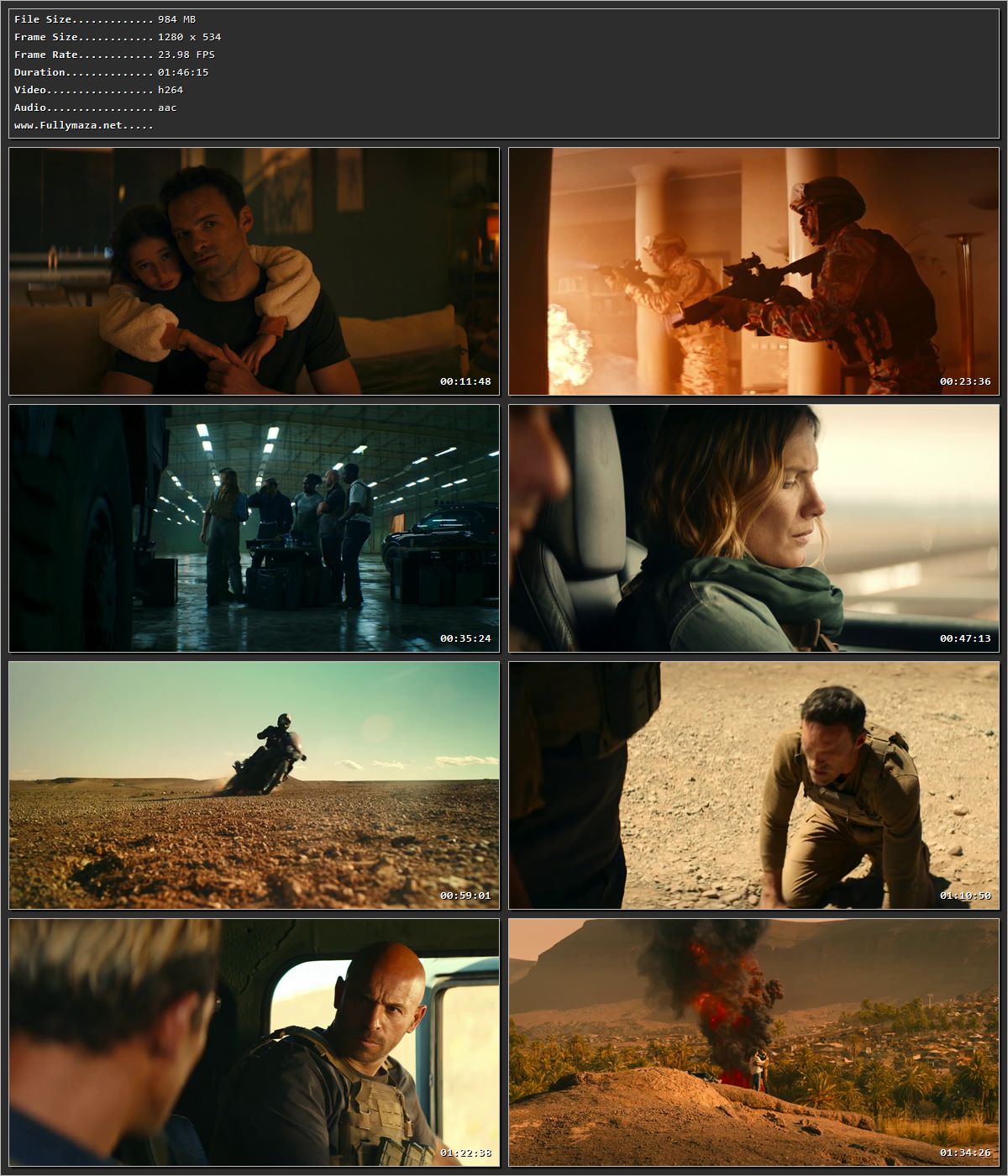Open the warehouse thumbnail at 00:35:24

pyautogui.click(x=254, y=528)
